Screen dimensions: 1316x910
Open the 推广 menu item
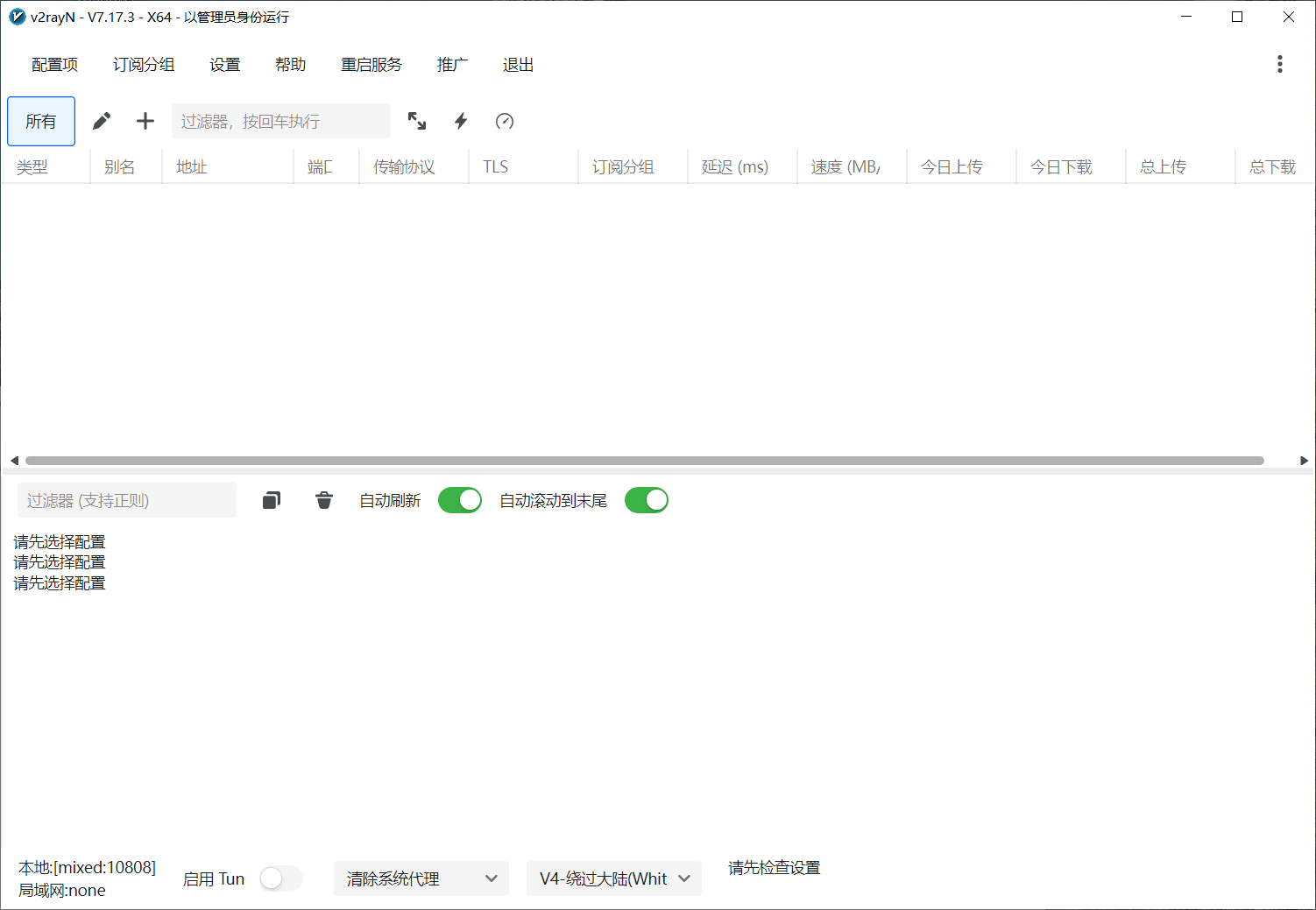[453, 65]
